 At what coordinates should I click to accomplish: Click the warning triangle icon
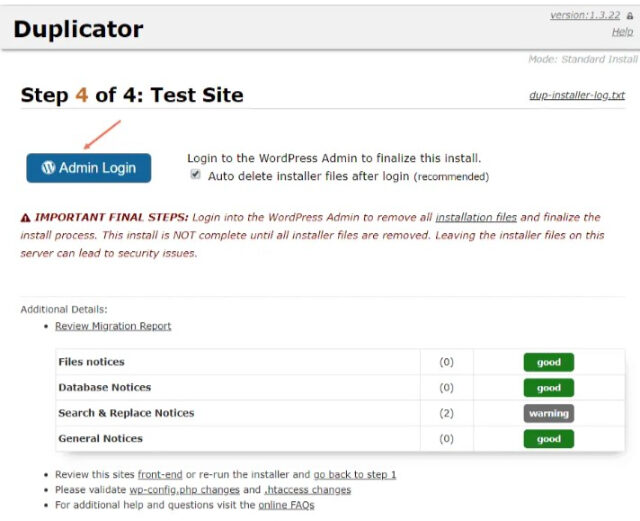pos(25,218)
